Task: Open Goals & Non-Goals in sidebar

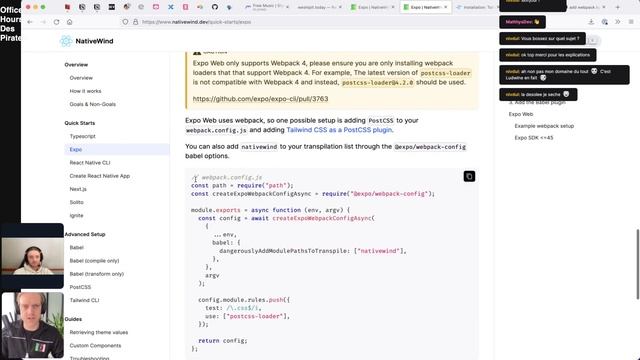Action: click(93, 104)
